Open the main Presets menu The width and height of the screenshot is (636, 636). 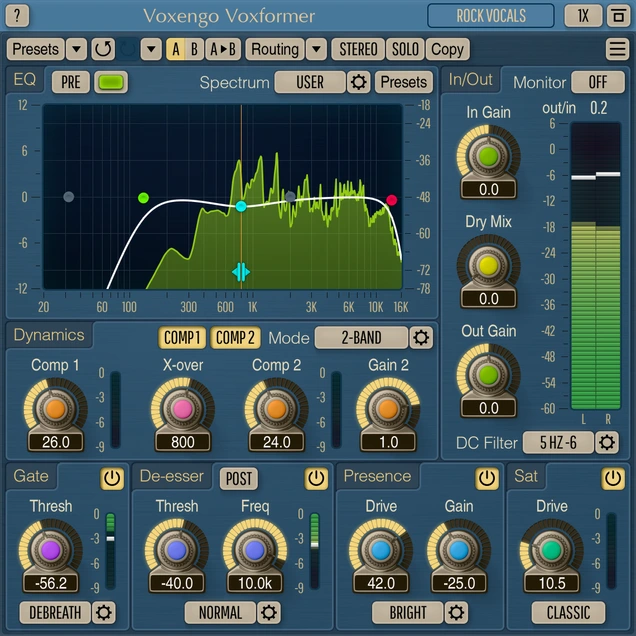(x=36, y=49)
